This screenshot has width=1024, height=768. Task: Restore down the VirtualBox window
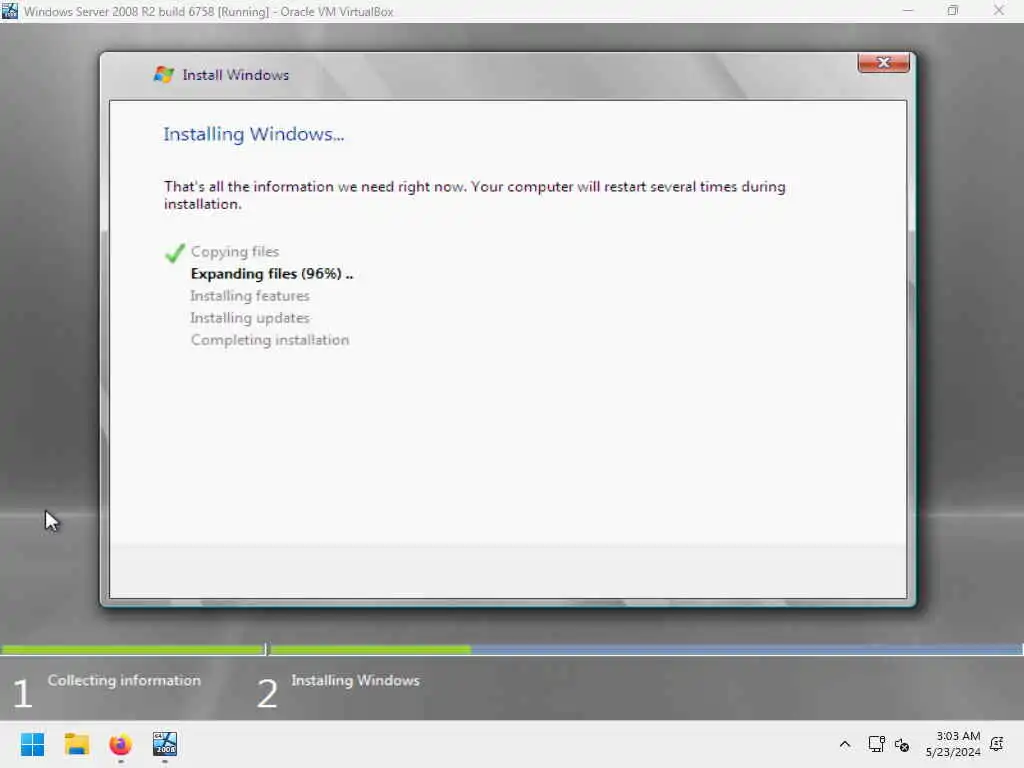(x=953, y=11)
